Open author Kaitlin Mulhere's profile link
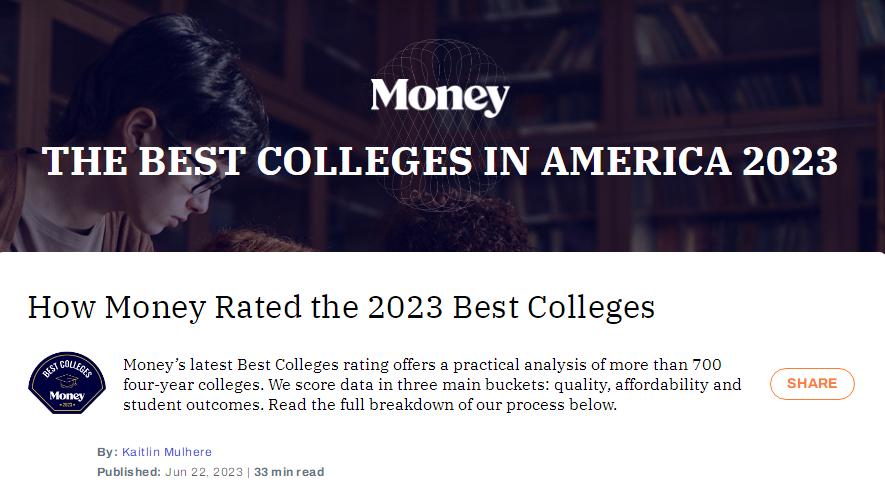This screenshot has height=486, width=885. pos(166,452)
